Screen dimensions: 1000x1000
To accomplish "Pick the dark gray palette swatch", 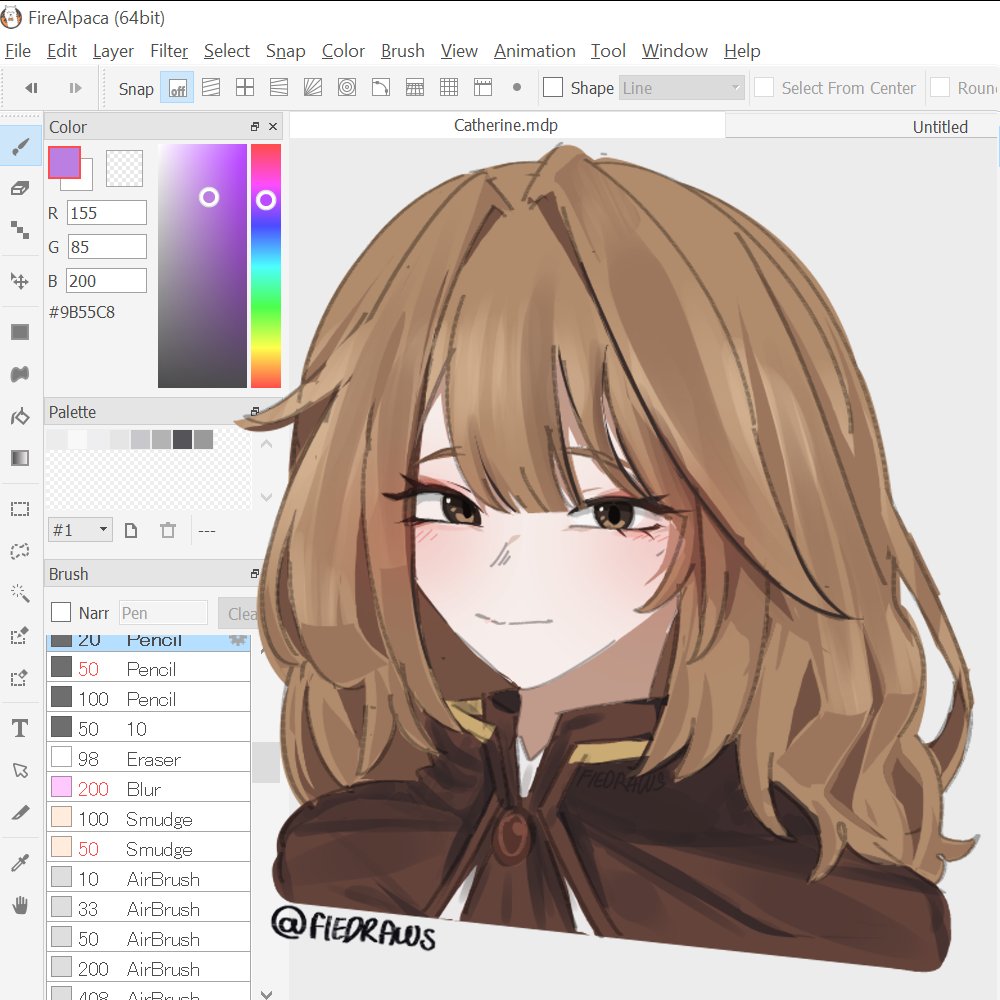I will click(181, 438).
